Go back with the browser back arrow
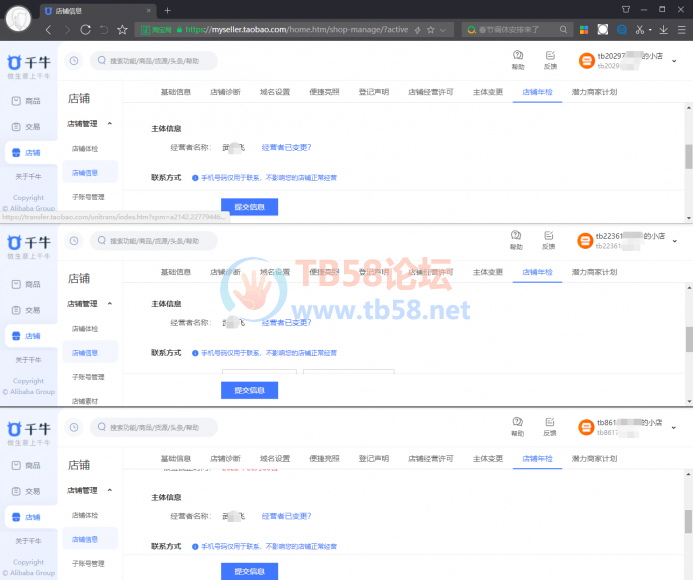The image size is (693, 580). [x=49, y=30]
